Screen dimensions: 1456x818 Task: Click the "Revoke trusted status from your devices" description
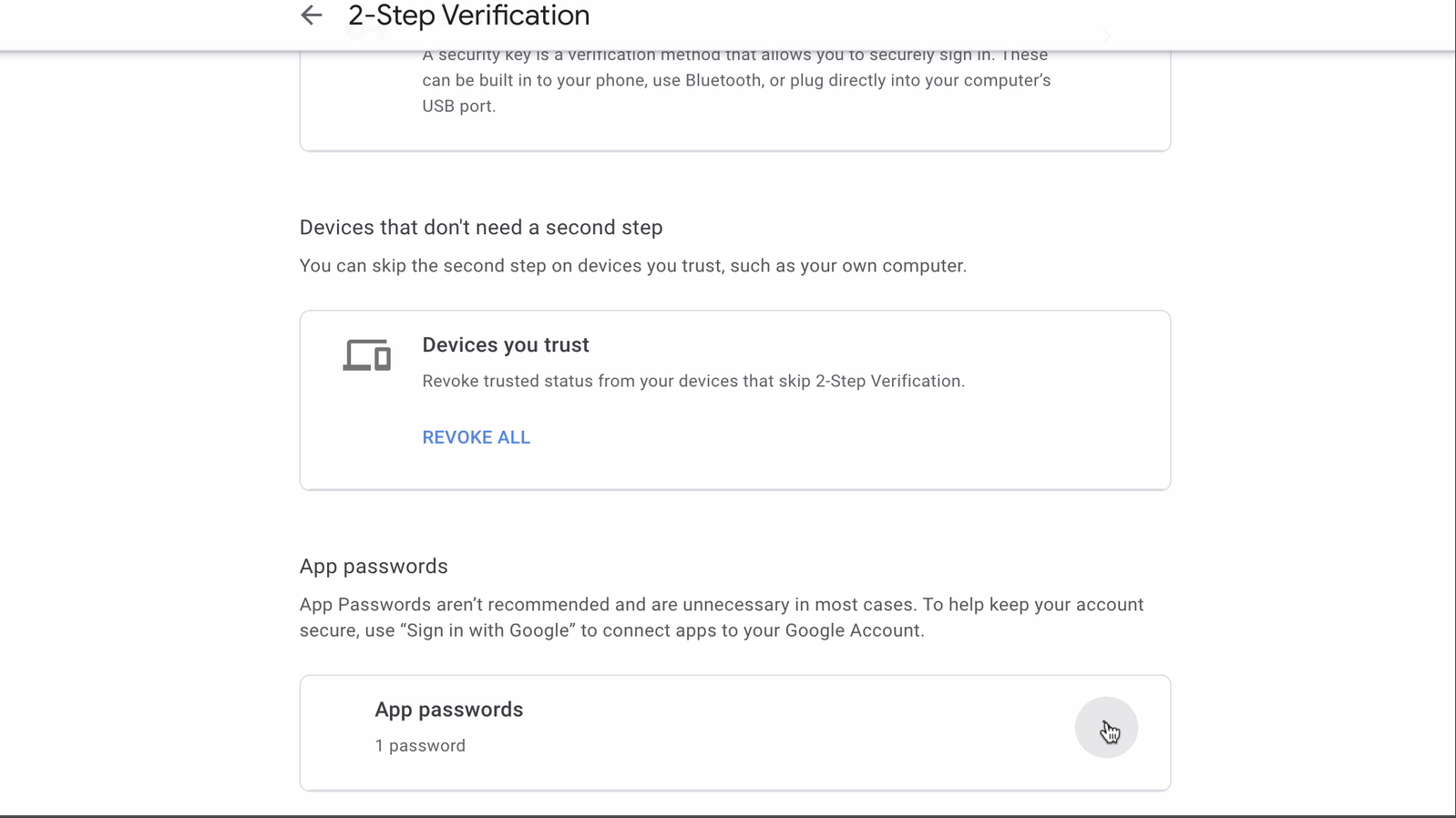692,382
